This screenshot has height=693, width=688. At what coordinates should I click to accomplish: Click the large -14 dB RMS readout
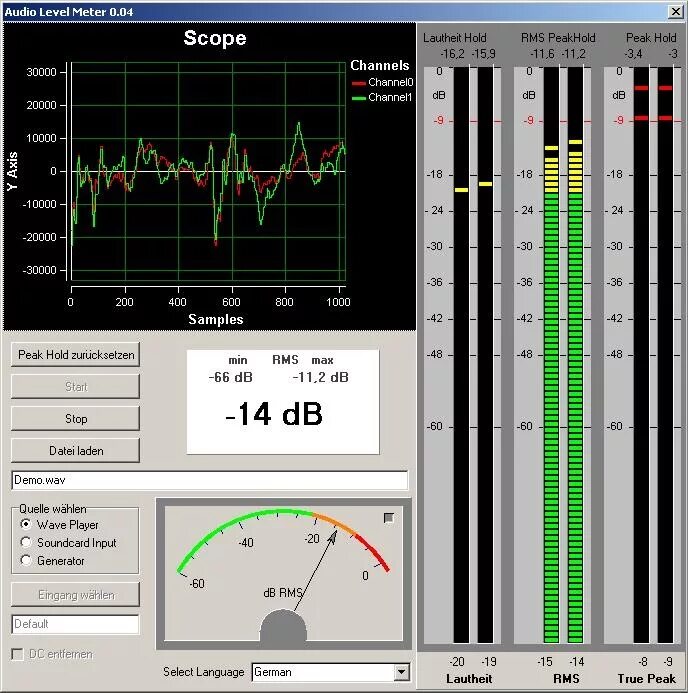click(x=274, y=414)
